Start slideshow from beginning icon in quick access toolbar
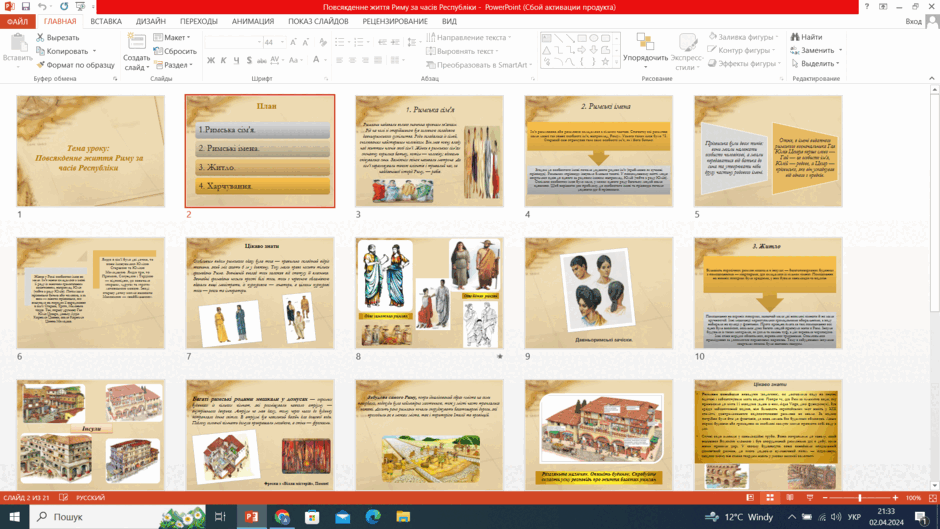940x529 pixels. click(x=80, y=7)
